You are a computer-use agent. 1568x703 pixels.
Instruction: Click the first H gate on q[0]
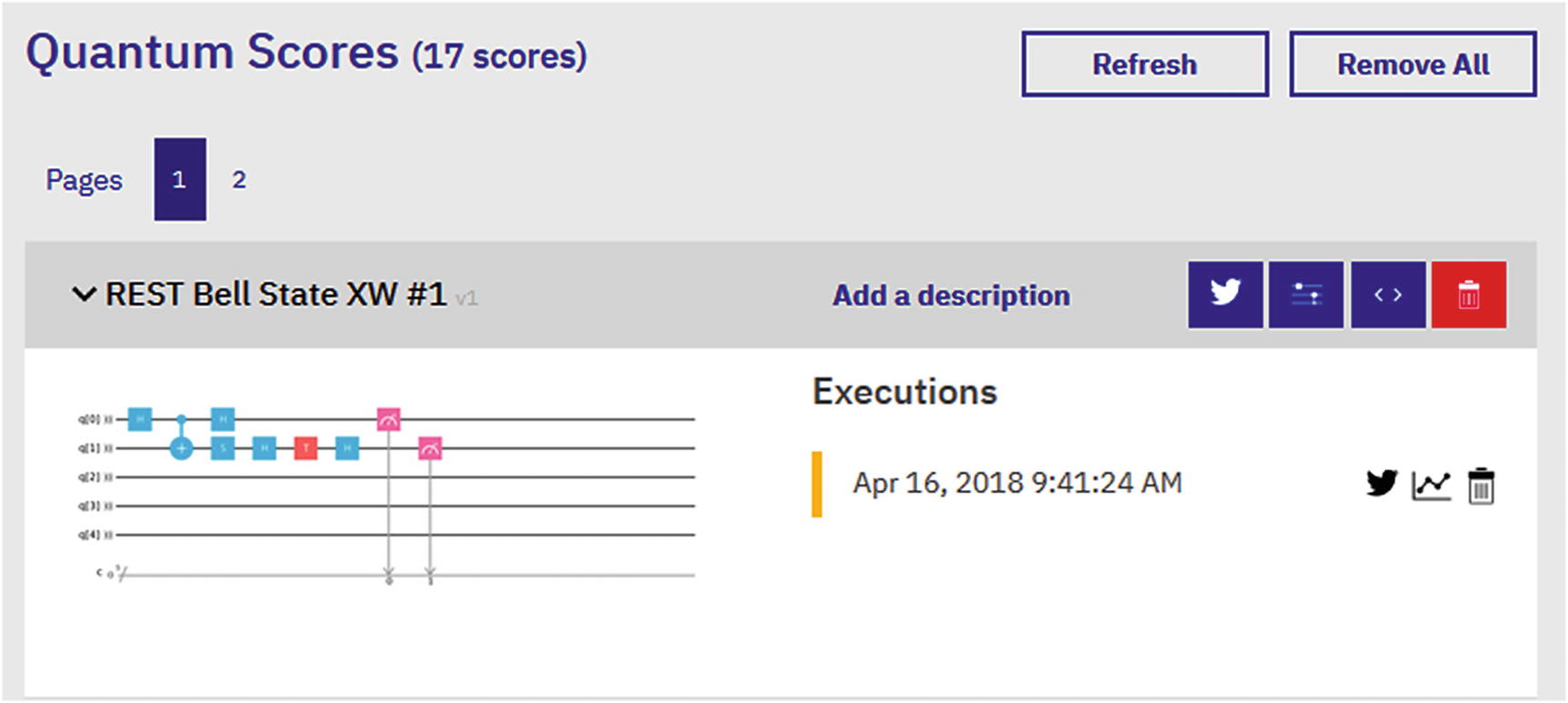click(x=139, y=419)
